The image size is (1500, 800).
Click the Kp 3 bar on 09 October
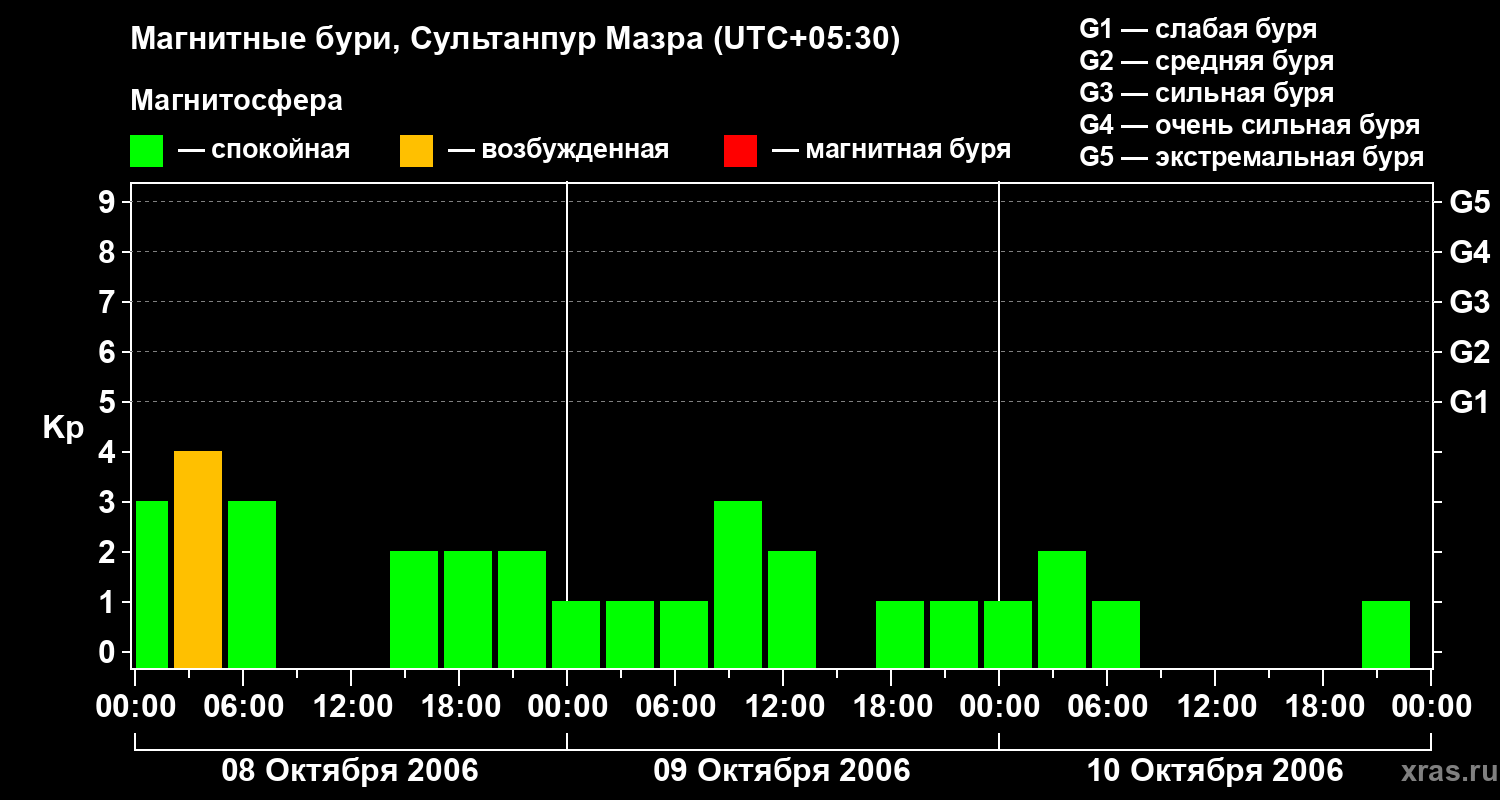[738, 585]
